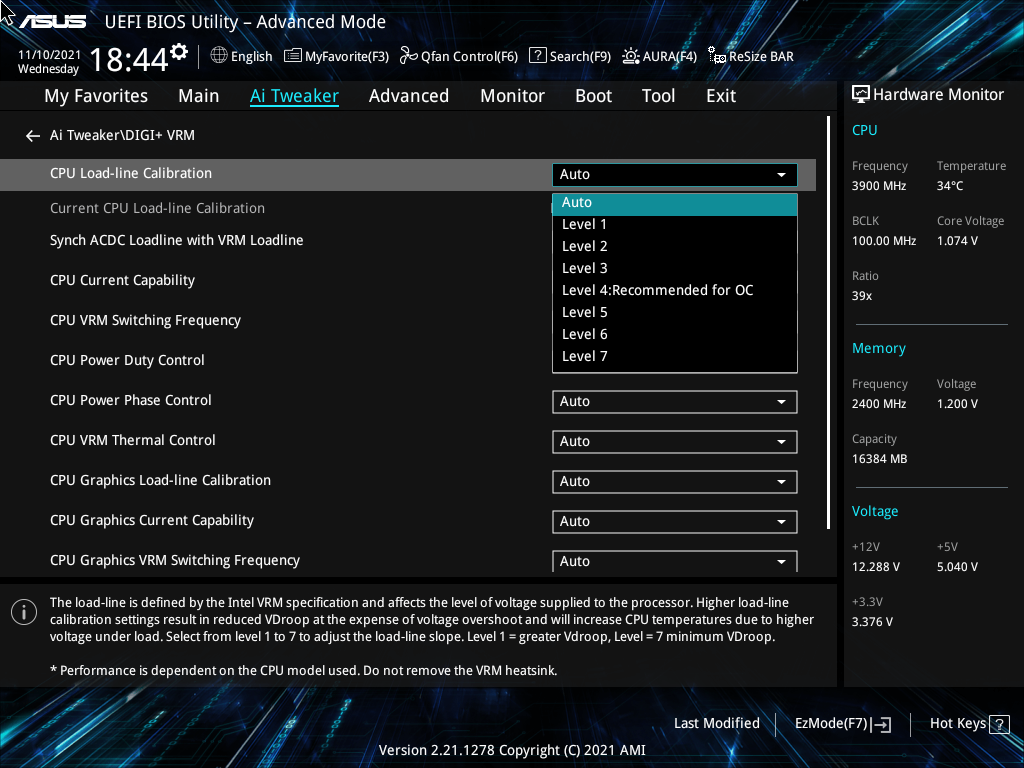Open Qfan Control(F6) fan icon
1024x768 pixels.
click(409, 56)
